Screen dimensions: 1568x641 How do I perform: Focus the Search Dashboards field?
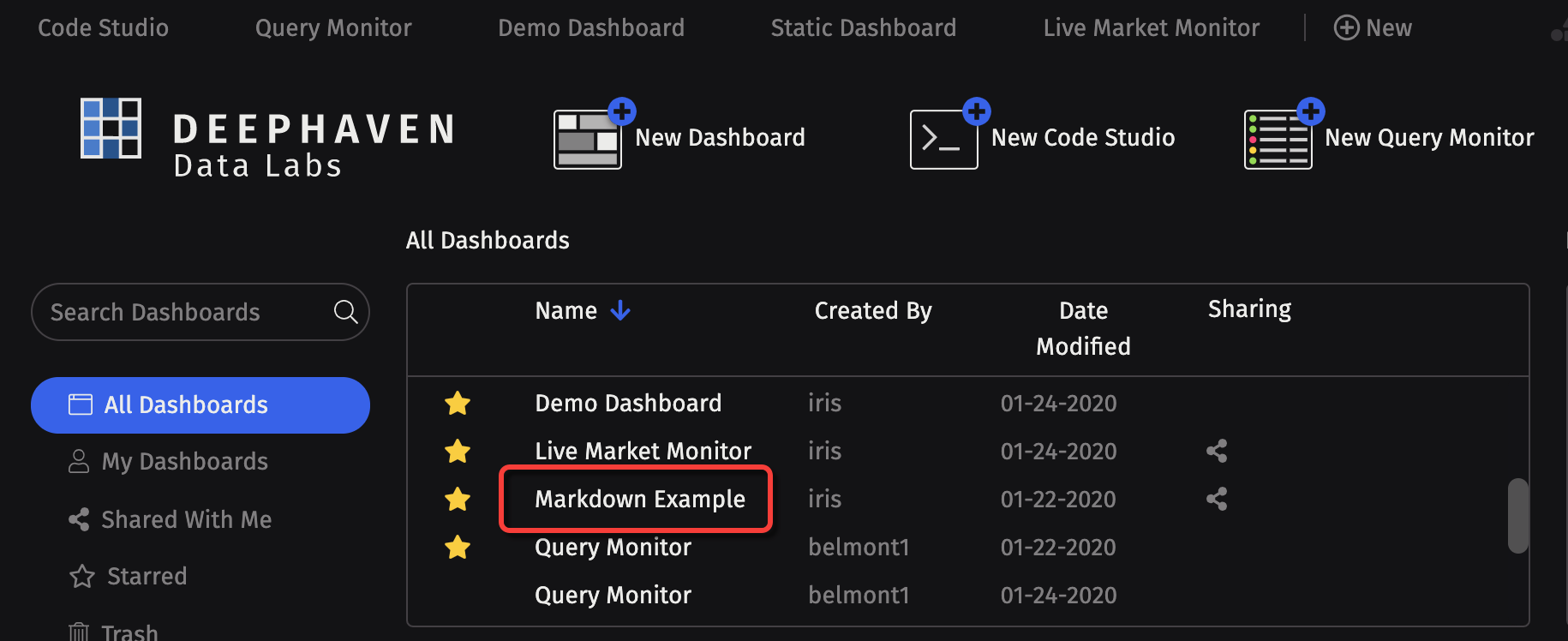pos(200,312)
